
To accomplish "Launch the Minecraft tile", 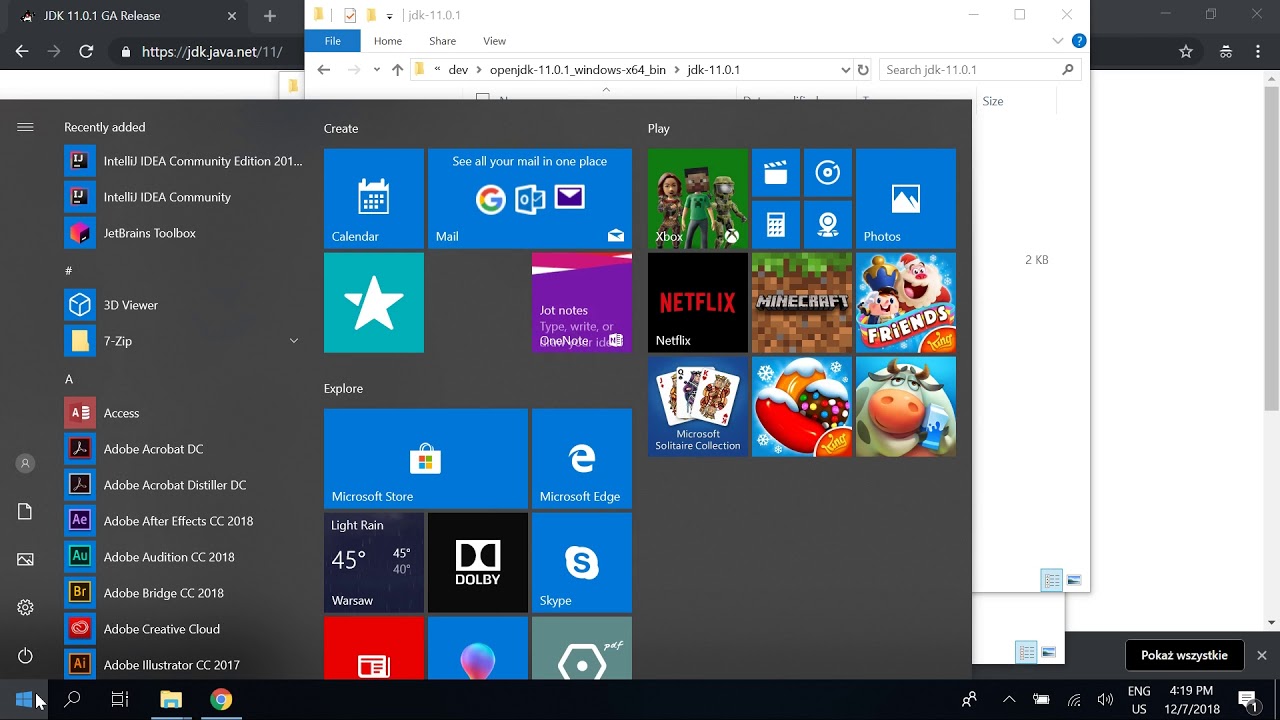I will click(802, 302).
